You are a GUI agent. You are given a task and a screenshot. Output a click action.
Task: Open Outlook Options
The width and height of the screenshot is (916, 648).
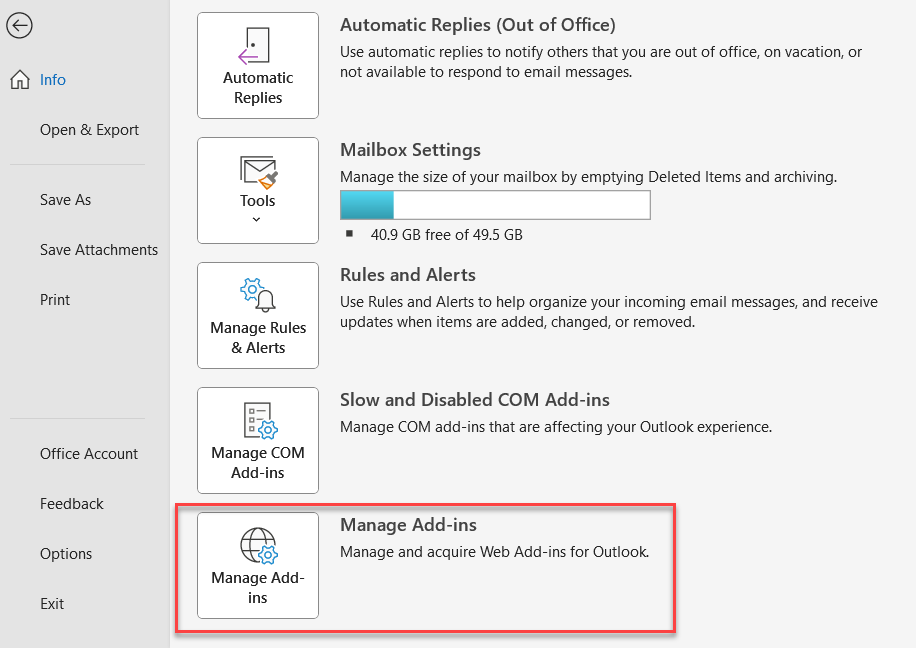point(66,554)
